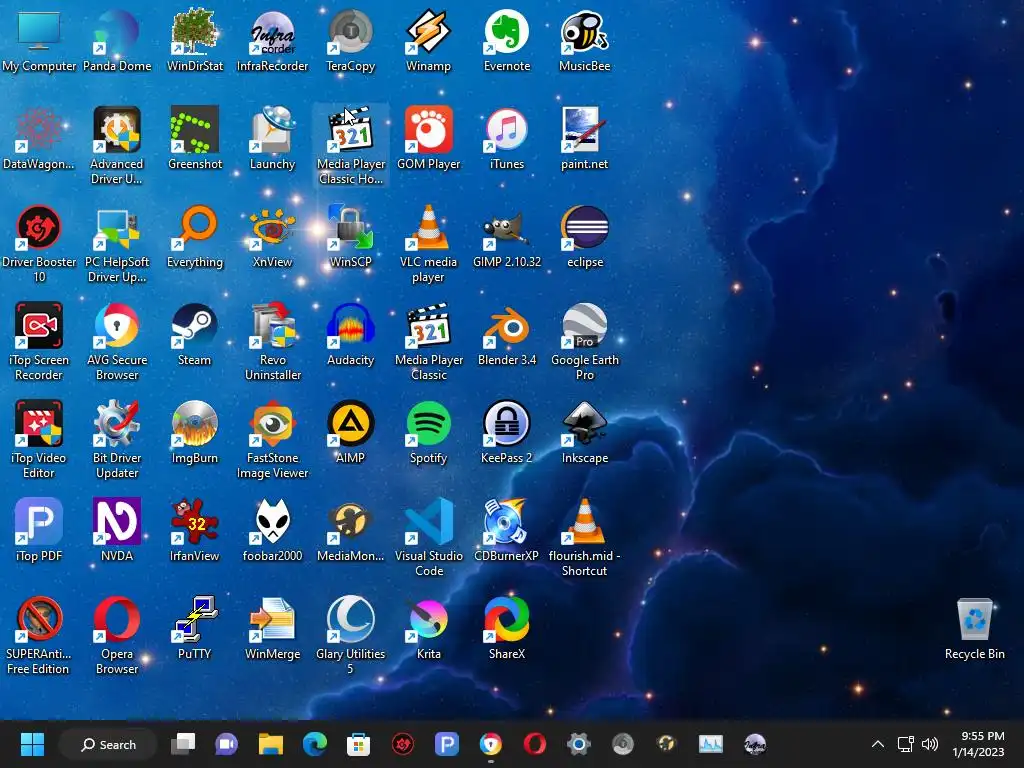1024x768 pixels.
Task: Select the Launchy shortcut
Action: 272,129
